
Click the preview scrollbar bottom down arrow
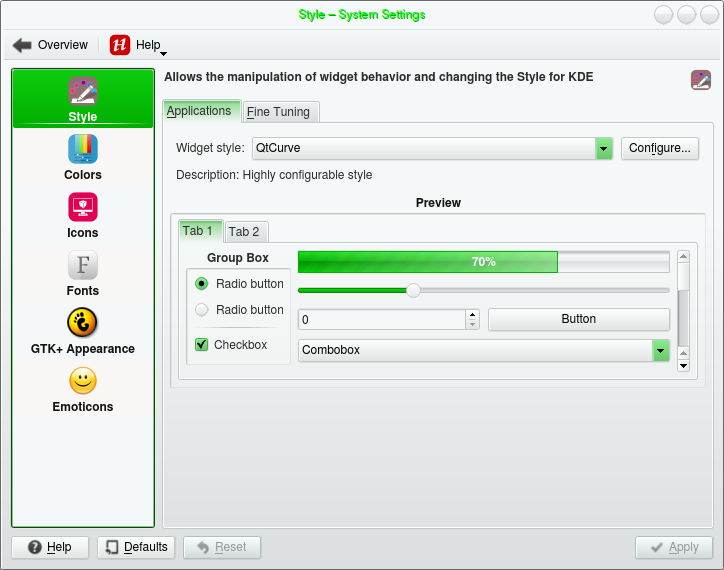(x=683, y=365)
